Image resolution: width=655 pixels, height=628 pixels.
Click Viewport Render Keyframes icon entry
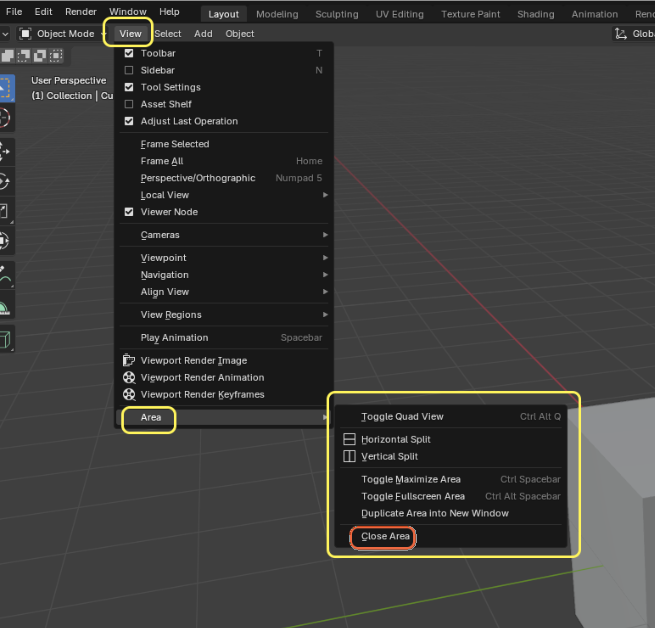coord(129,394)
